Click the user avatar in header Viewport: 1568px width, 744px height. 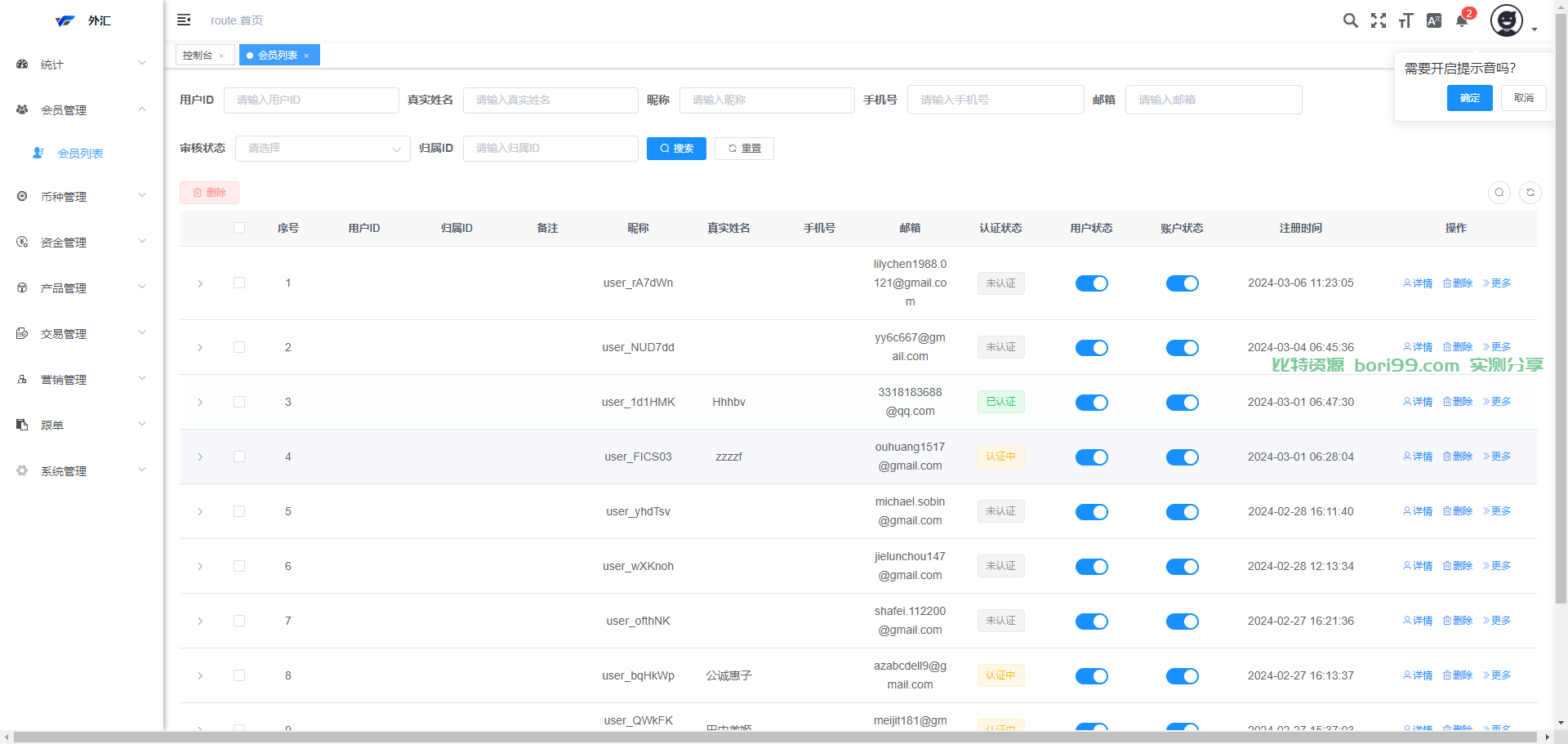[1507, 20]
